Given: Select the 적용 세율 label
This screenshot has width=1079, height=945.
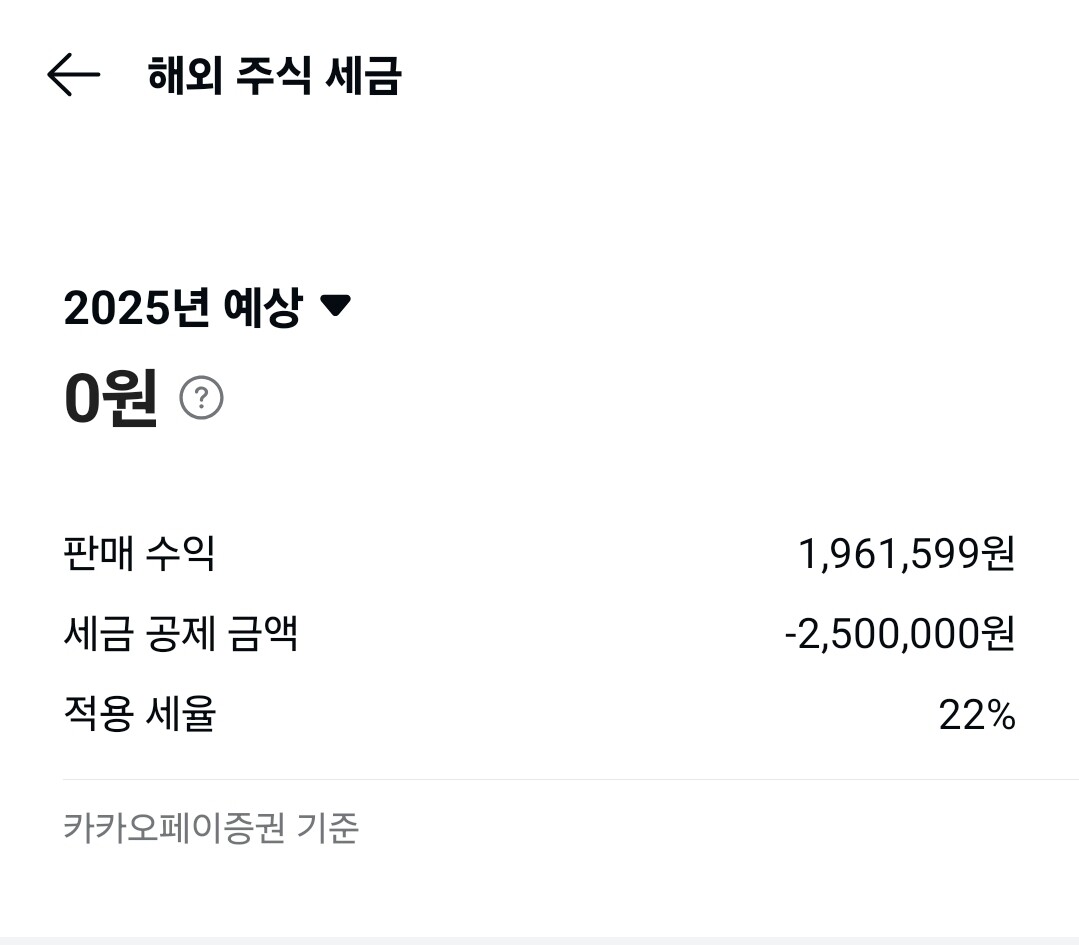Looking at the screenshot, I should tap(139, 715).
